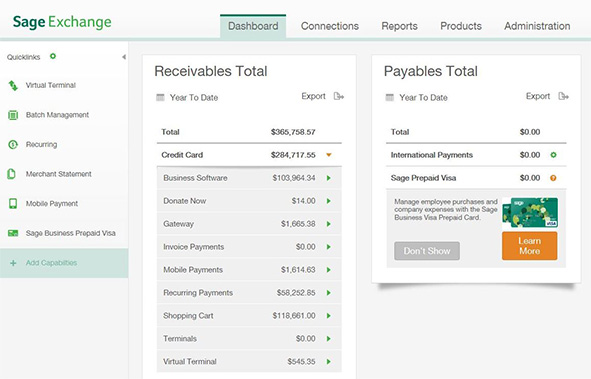The width and height of the screenshot is (591, 379).
Task: Expand the Mobile Payments row arrow
Action: click(x=329, y=270)
